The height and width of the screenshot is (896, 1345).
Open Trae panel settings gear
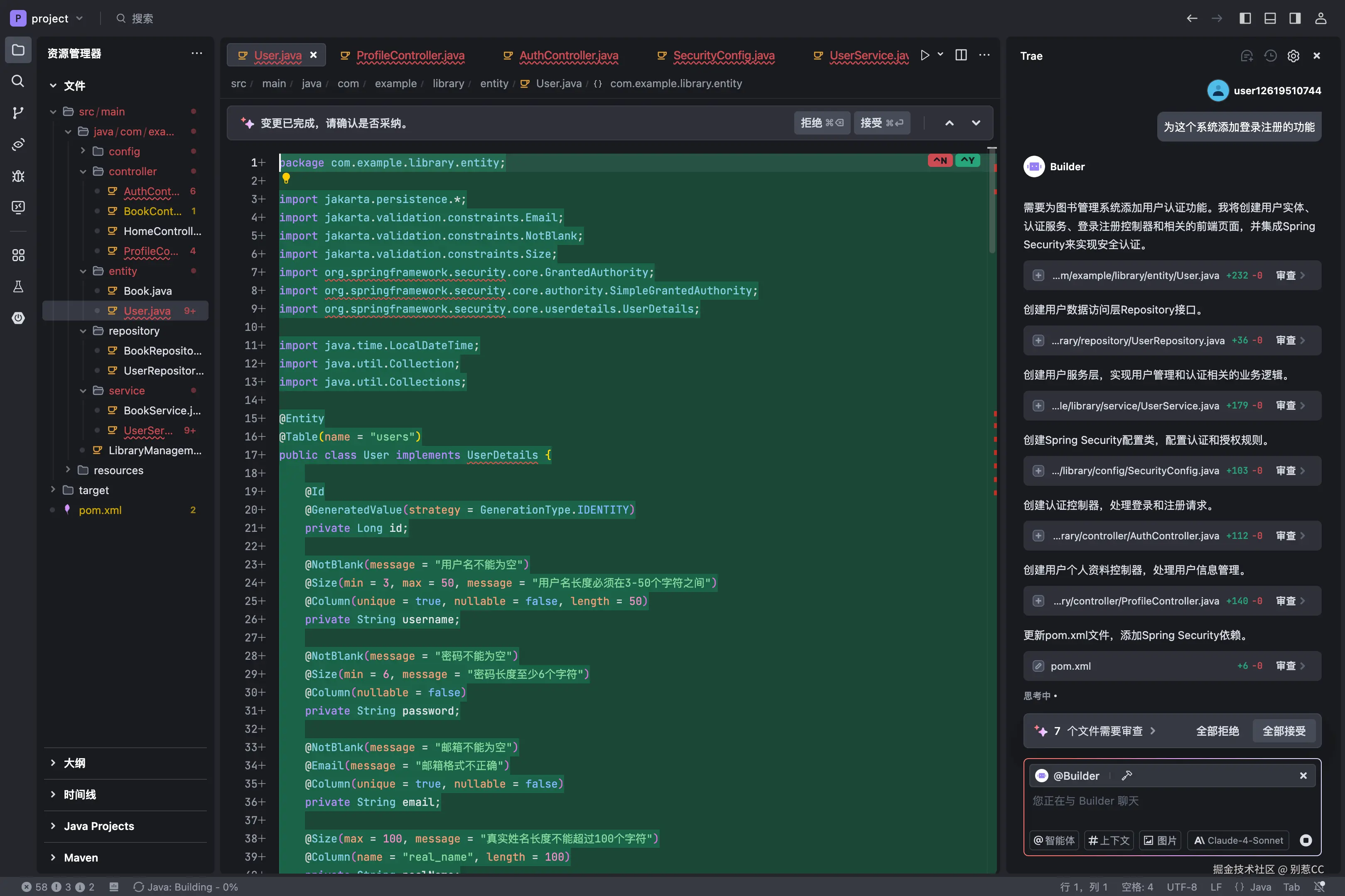[x=1293, y=55]
